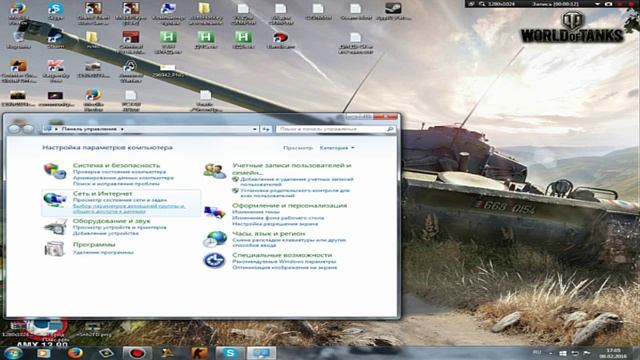Open 'Часы, язык и регион' category

pyautogui.click(x=269, y=233)
